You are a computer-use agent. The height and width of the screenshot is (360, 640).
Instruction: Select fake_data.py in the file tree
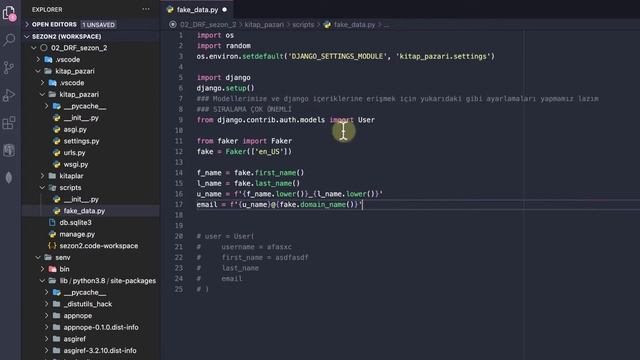[84, 211]
